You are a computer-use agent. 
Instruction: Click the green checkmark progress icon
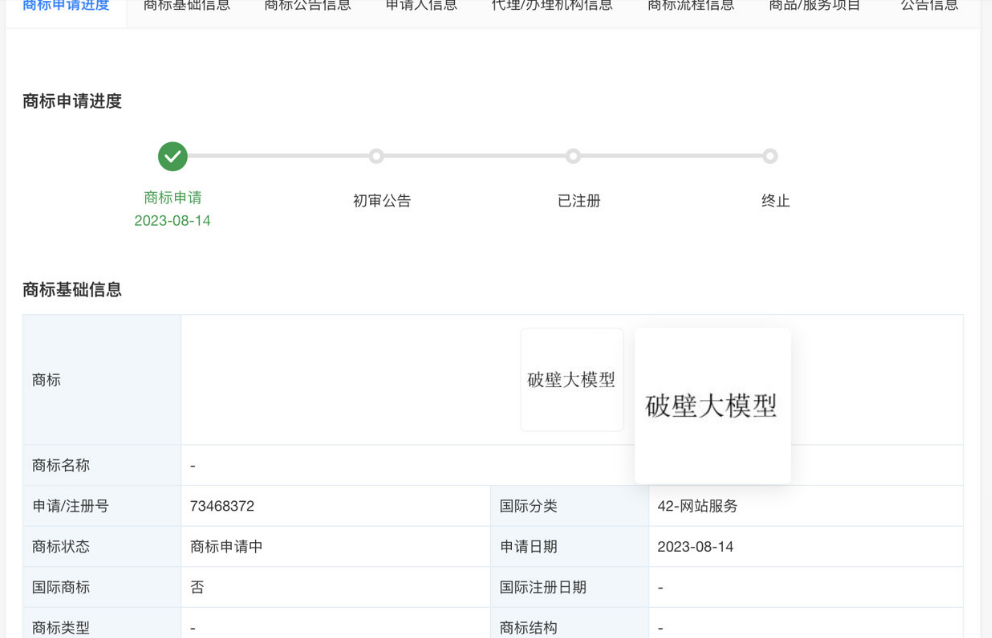[x=173, y=156]
